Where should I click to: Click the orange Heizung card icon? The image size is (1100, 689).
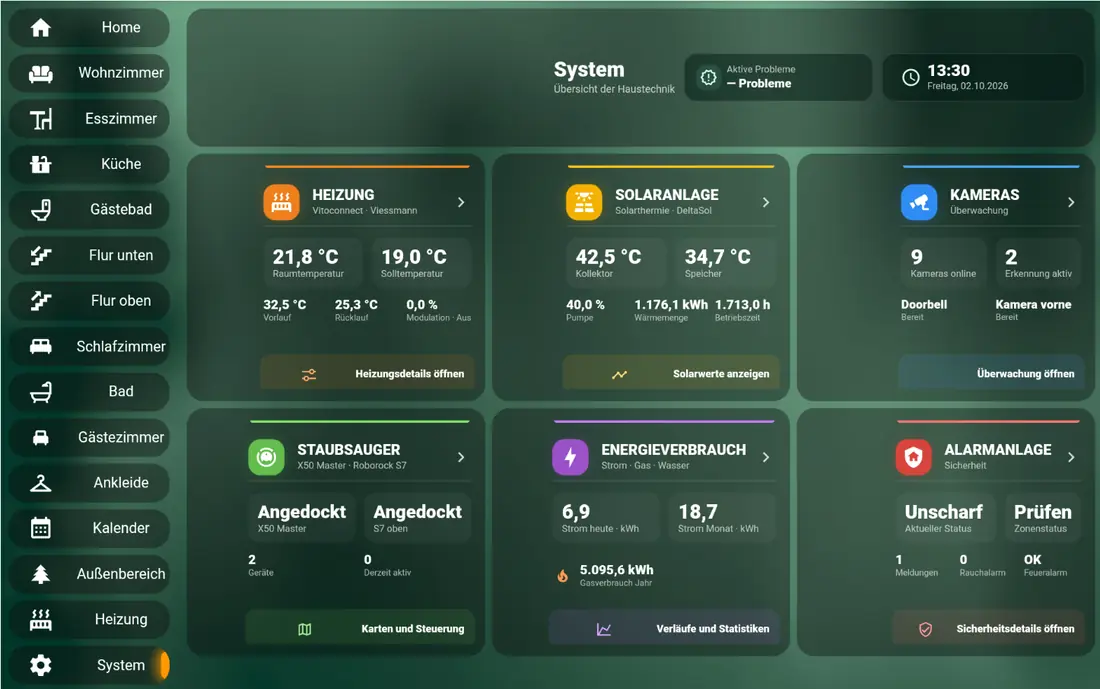tap(281, 202)
